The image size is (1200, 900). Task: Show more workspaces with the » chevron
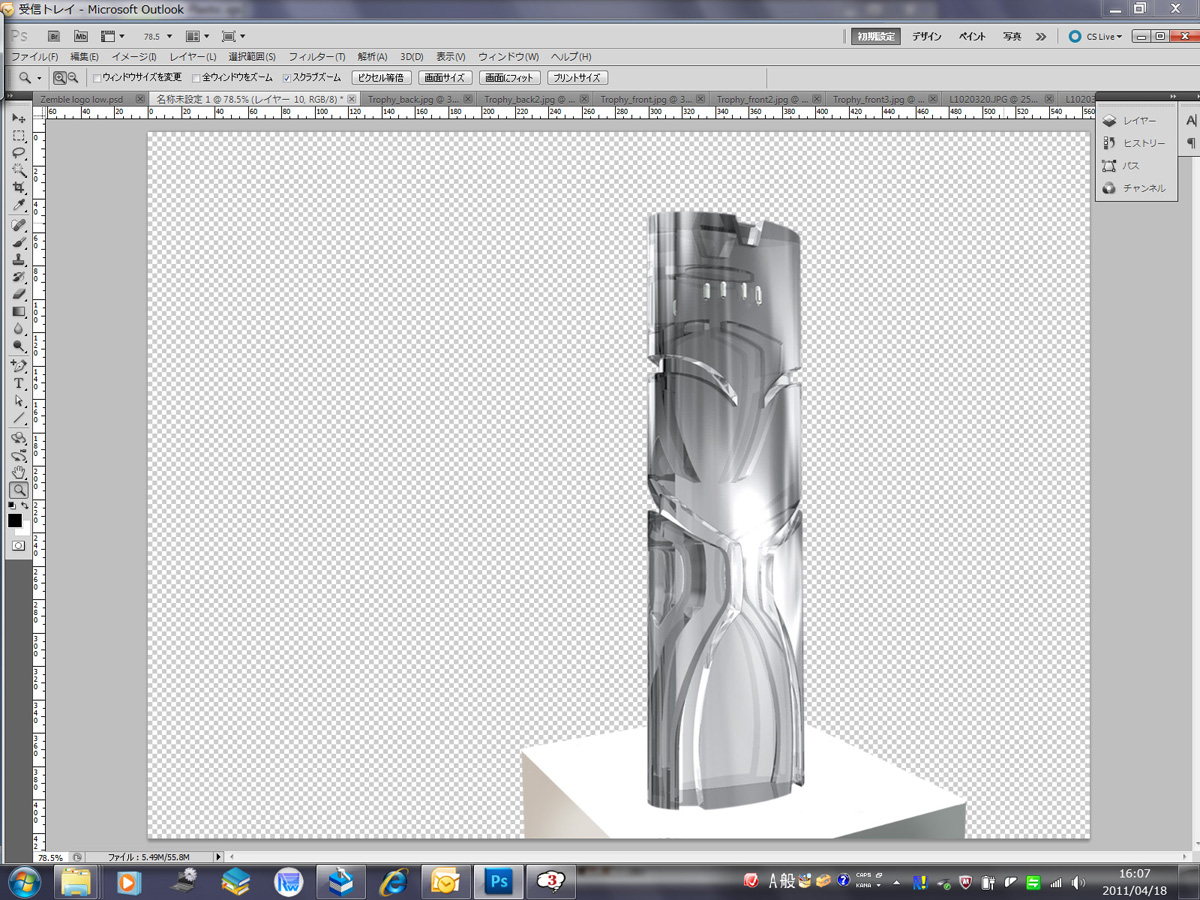point(1041,36)
